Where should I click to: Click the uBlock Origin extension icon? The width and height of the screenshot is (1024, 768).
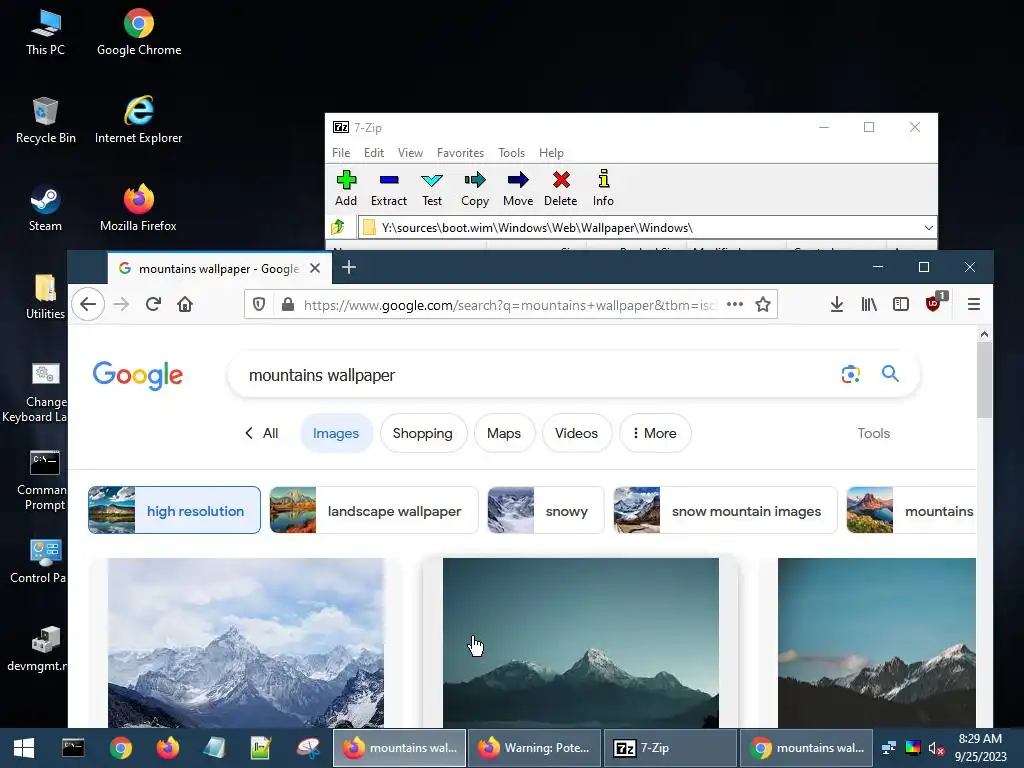934,303
